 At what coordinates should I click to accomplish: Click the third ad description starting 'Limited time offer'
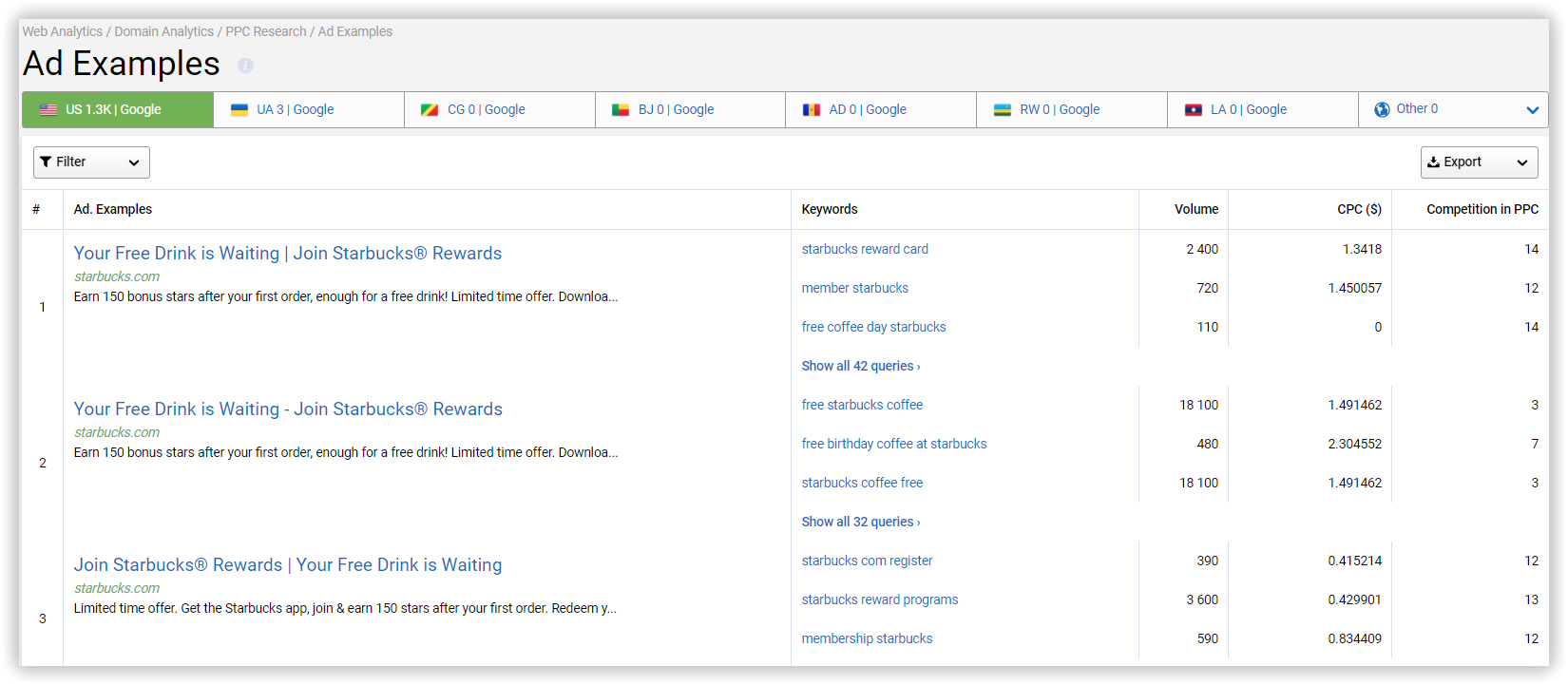pos(345,608)
